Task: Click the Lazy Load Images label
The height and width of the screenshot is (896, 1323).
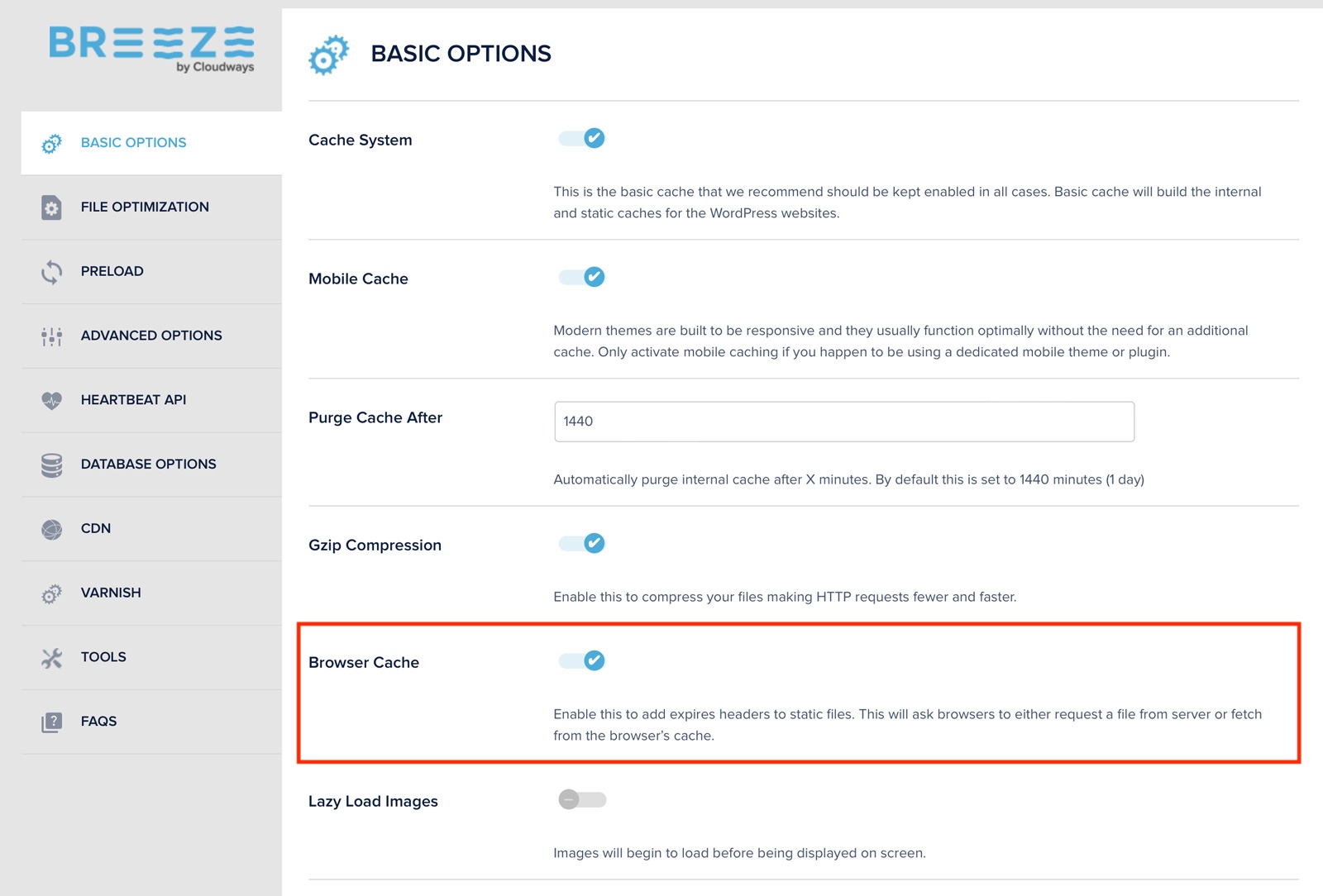Action: pos(373,802)
